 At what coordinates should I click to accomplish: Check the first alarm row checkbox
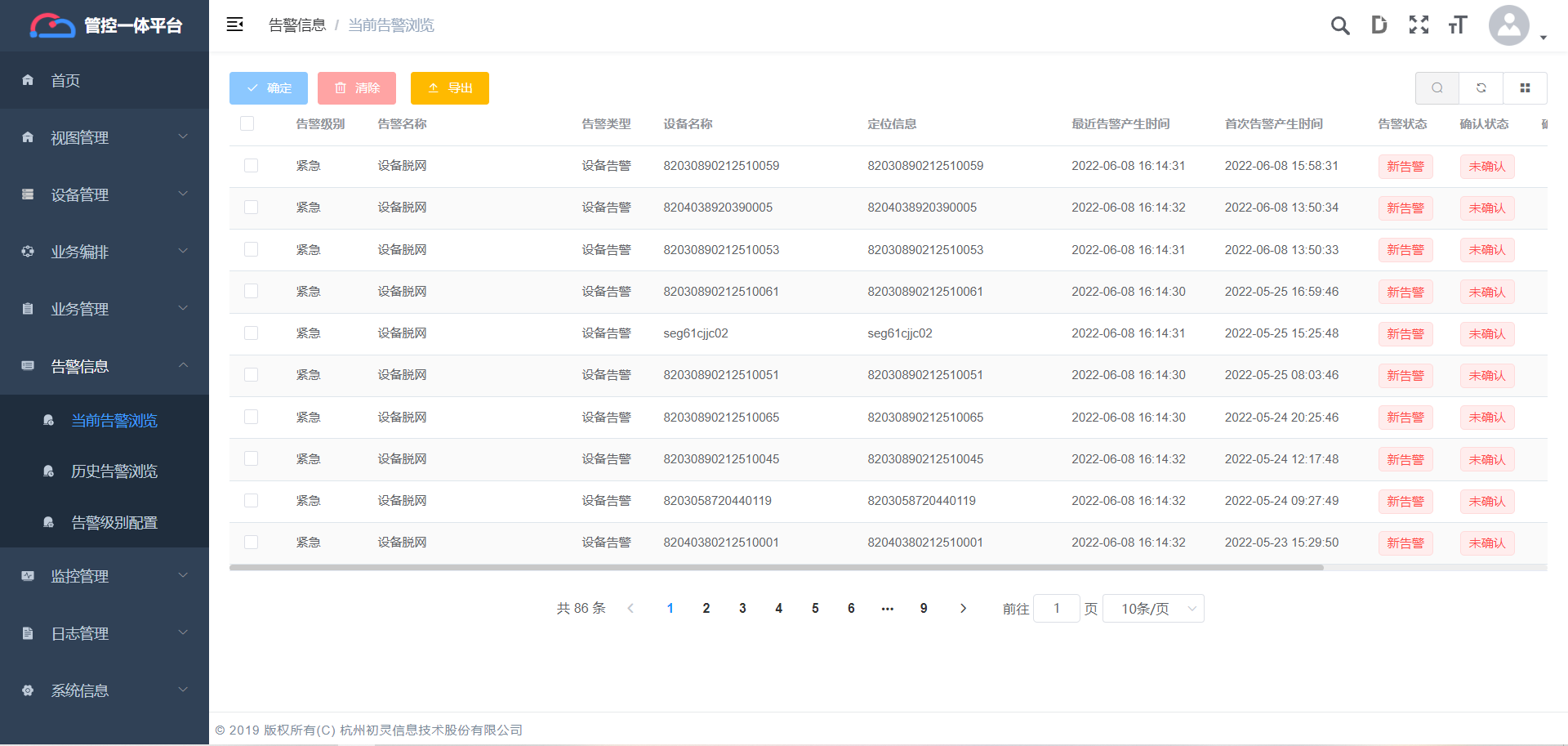pyautogui.click(x=251, y=165)
